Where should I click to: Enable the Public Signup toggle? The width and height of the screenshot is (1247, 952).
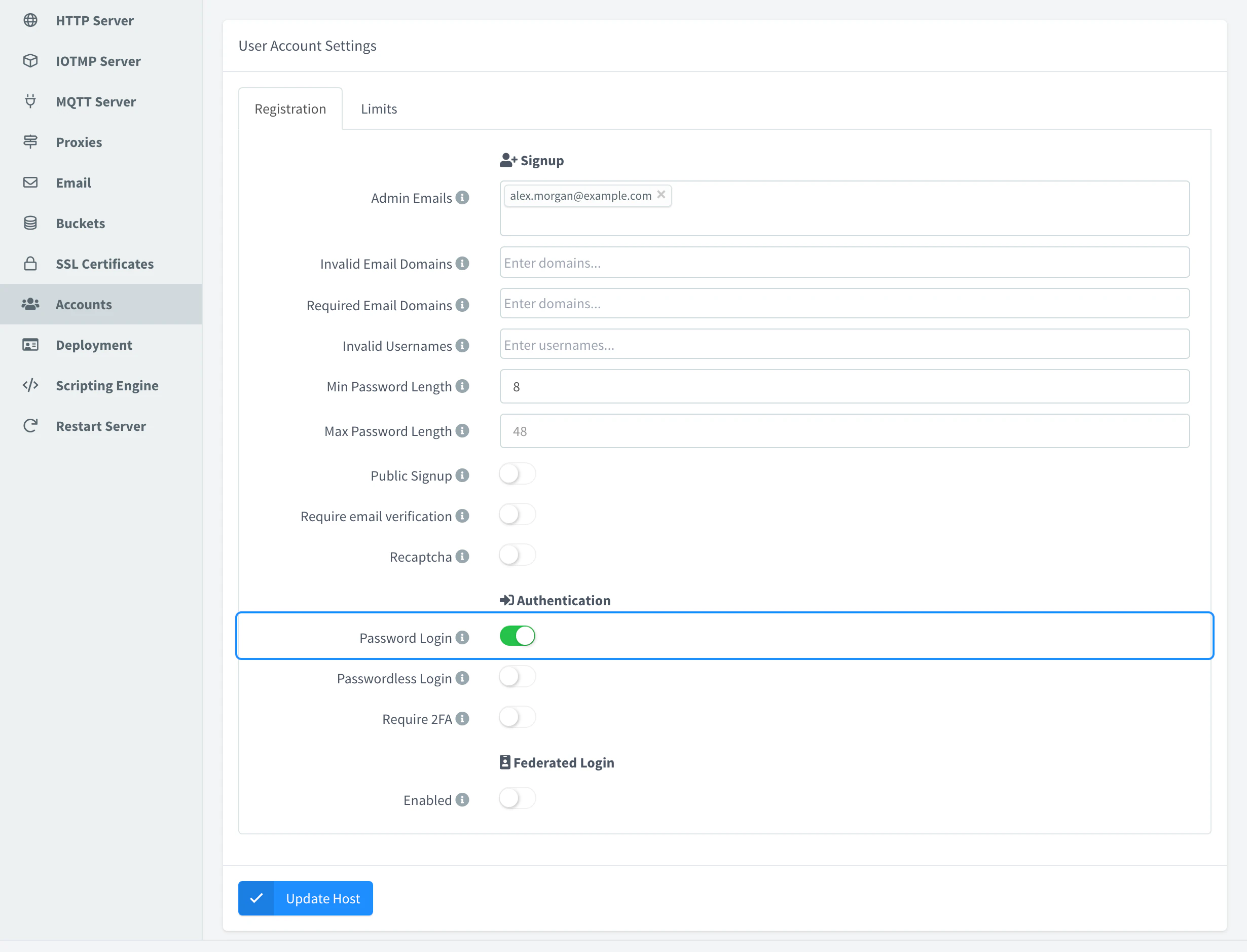tap(517, 474)
